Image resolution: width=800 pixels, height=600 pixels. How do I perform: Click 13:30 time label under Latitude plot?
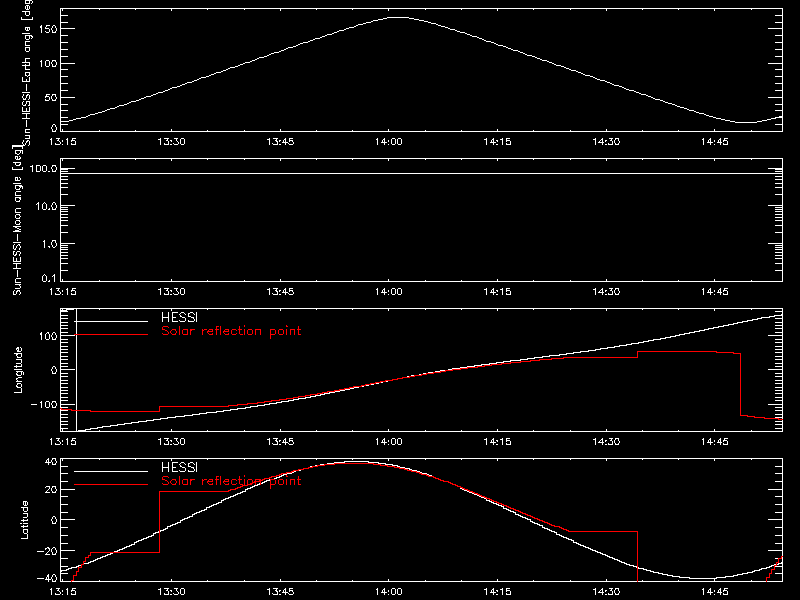point(171,592)
